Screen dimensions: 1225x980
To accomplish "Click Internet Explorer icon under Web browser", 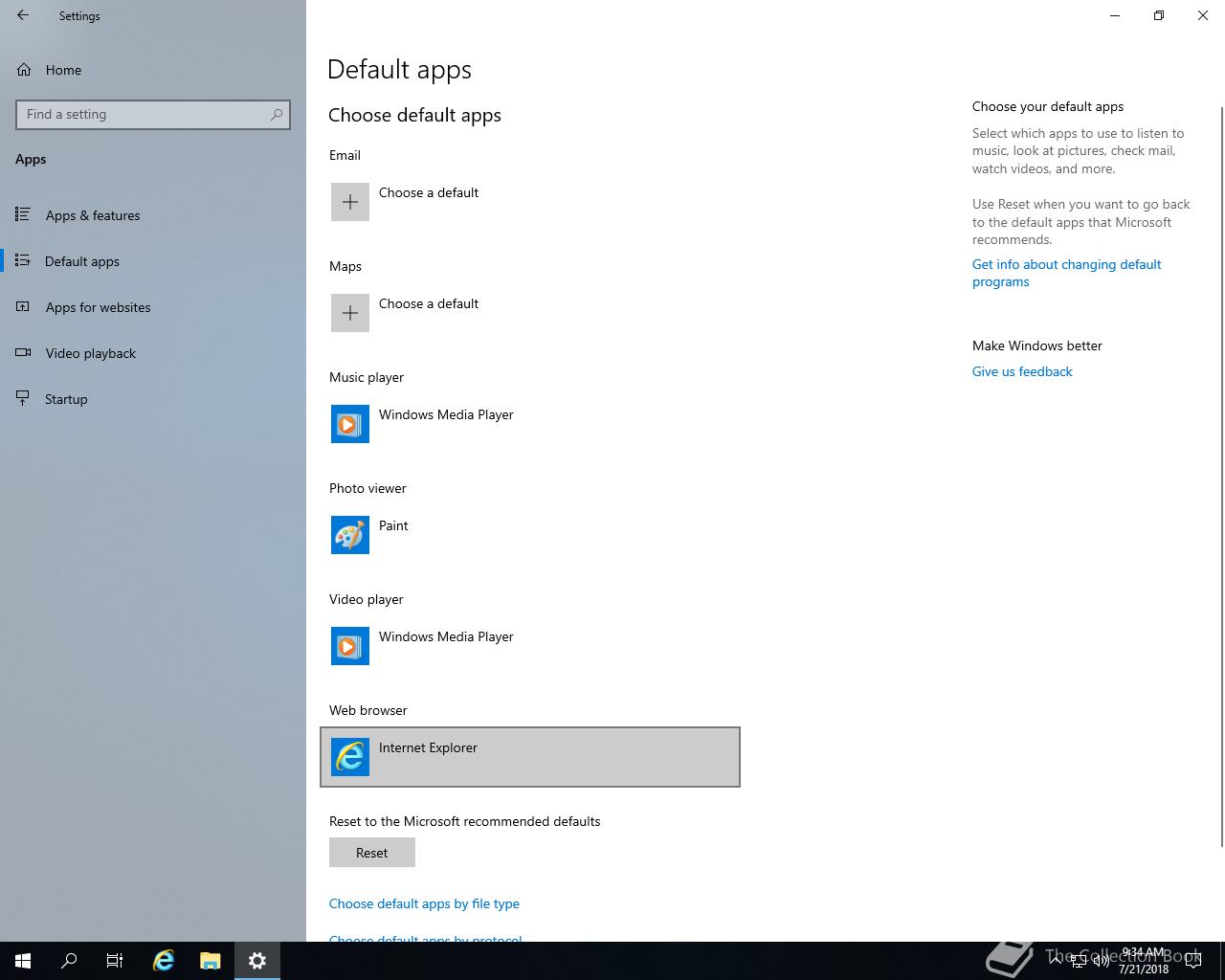I will [350, 757].
